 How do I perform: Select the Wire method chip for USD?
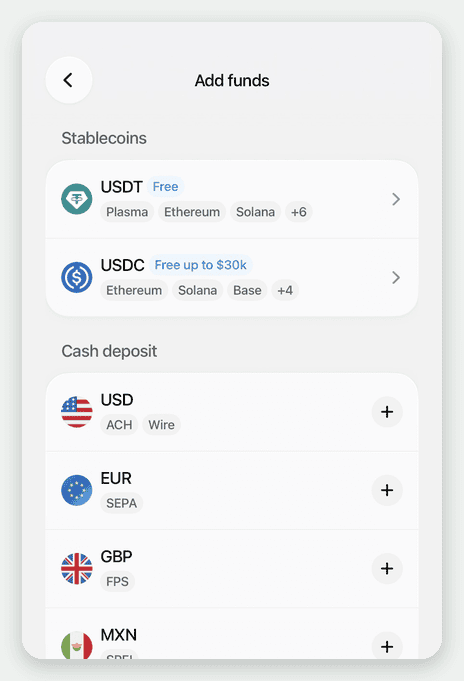(x=162, y=425)
